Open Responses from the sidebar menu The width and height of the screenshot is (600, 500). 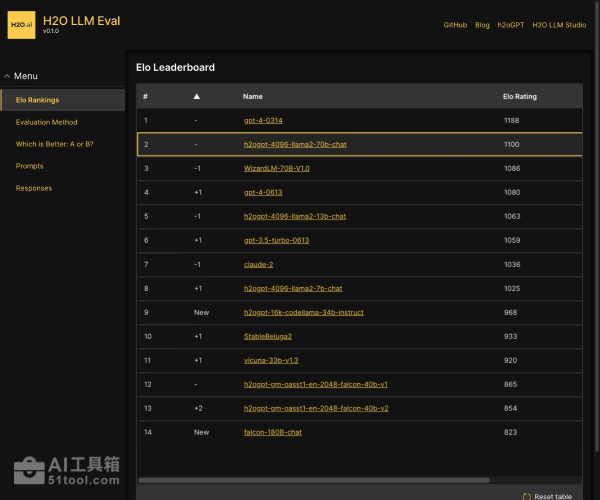(34, 188)
